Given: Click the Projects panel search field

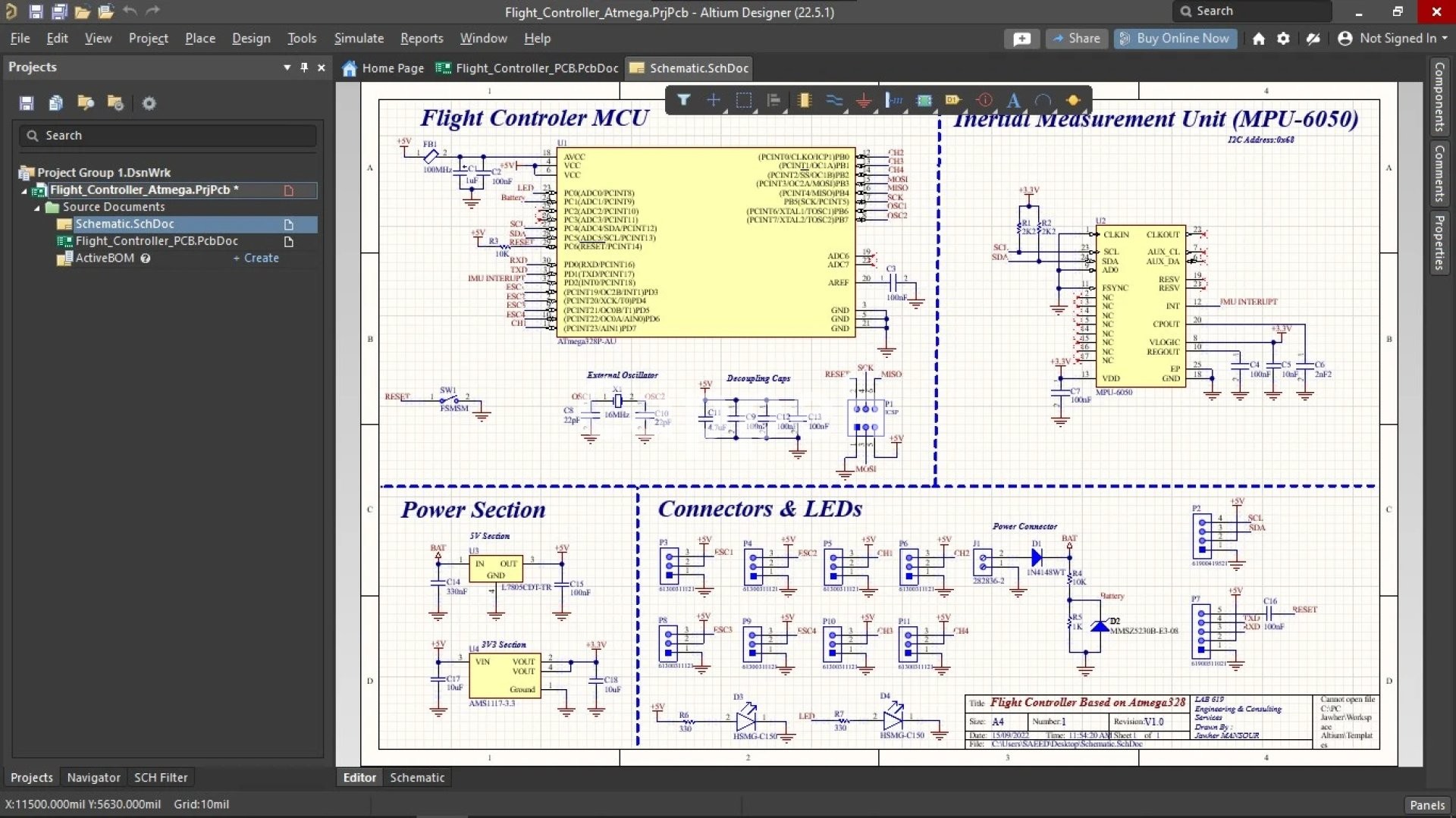Looking at the screenshot, I should [x=168, y=136].
